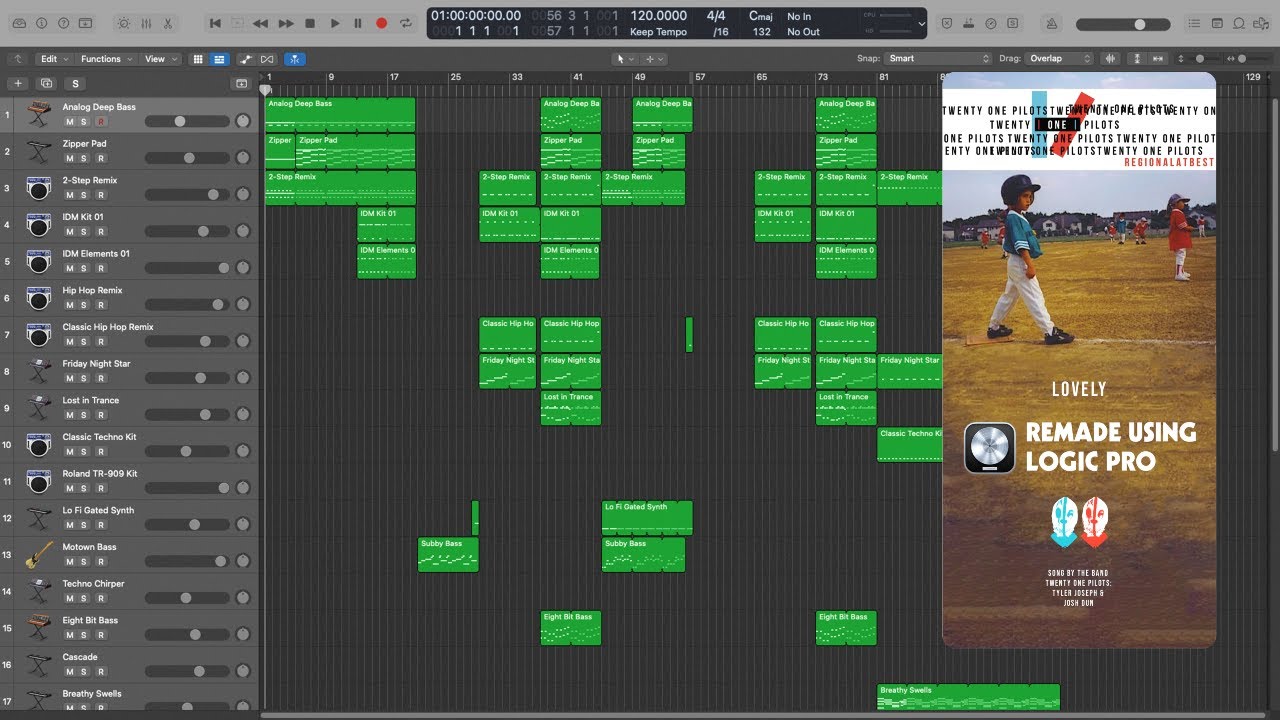Select the Classic Techno Kit region
This screenshot has width=1280, height=720.
(909, 445)
